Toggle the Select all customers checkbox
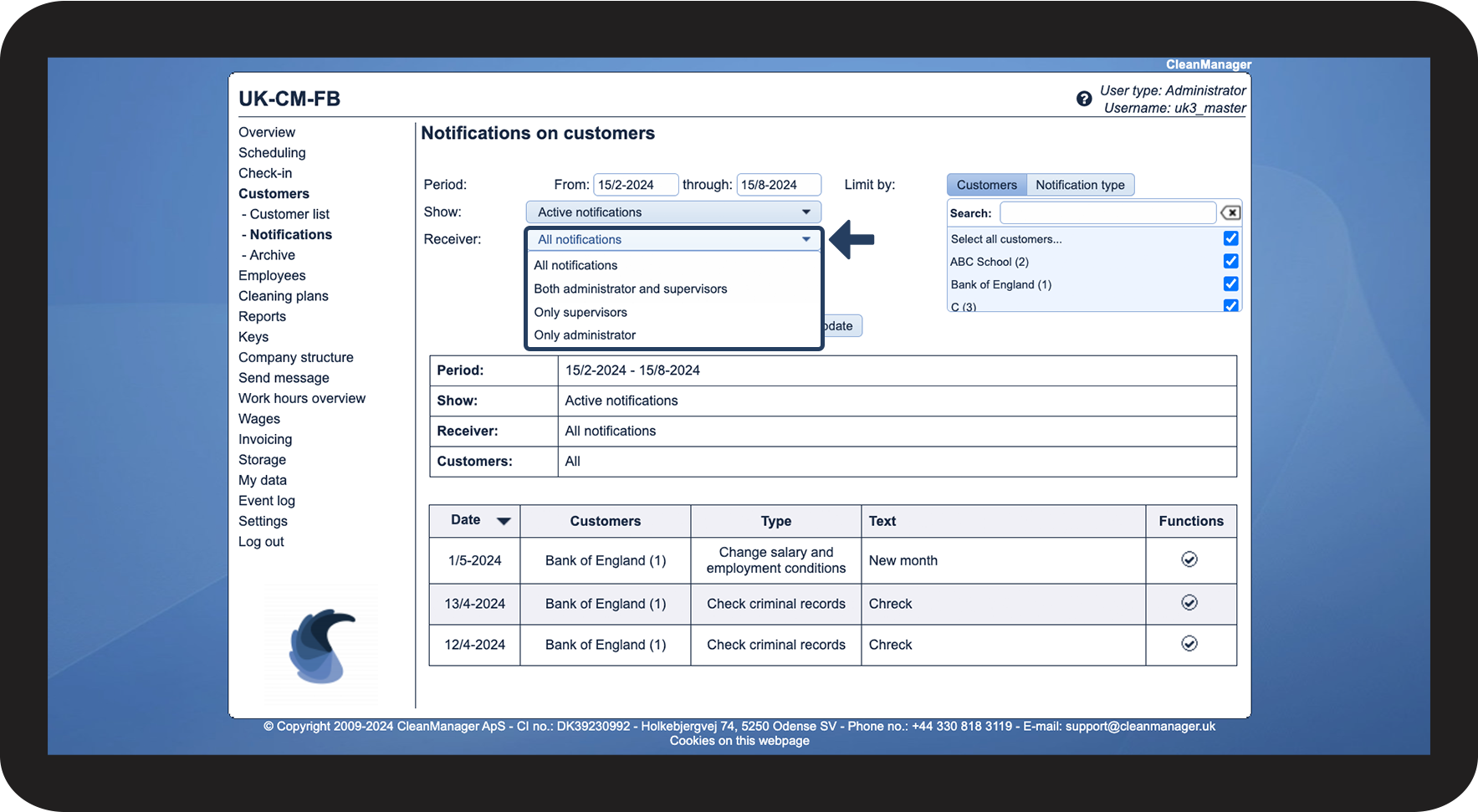The height and width of the screenshot is (812, 1478). tap(1230, 238)
